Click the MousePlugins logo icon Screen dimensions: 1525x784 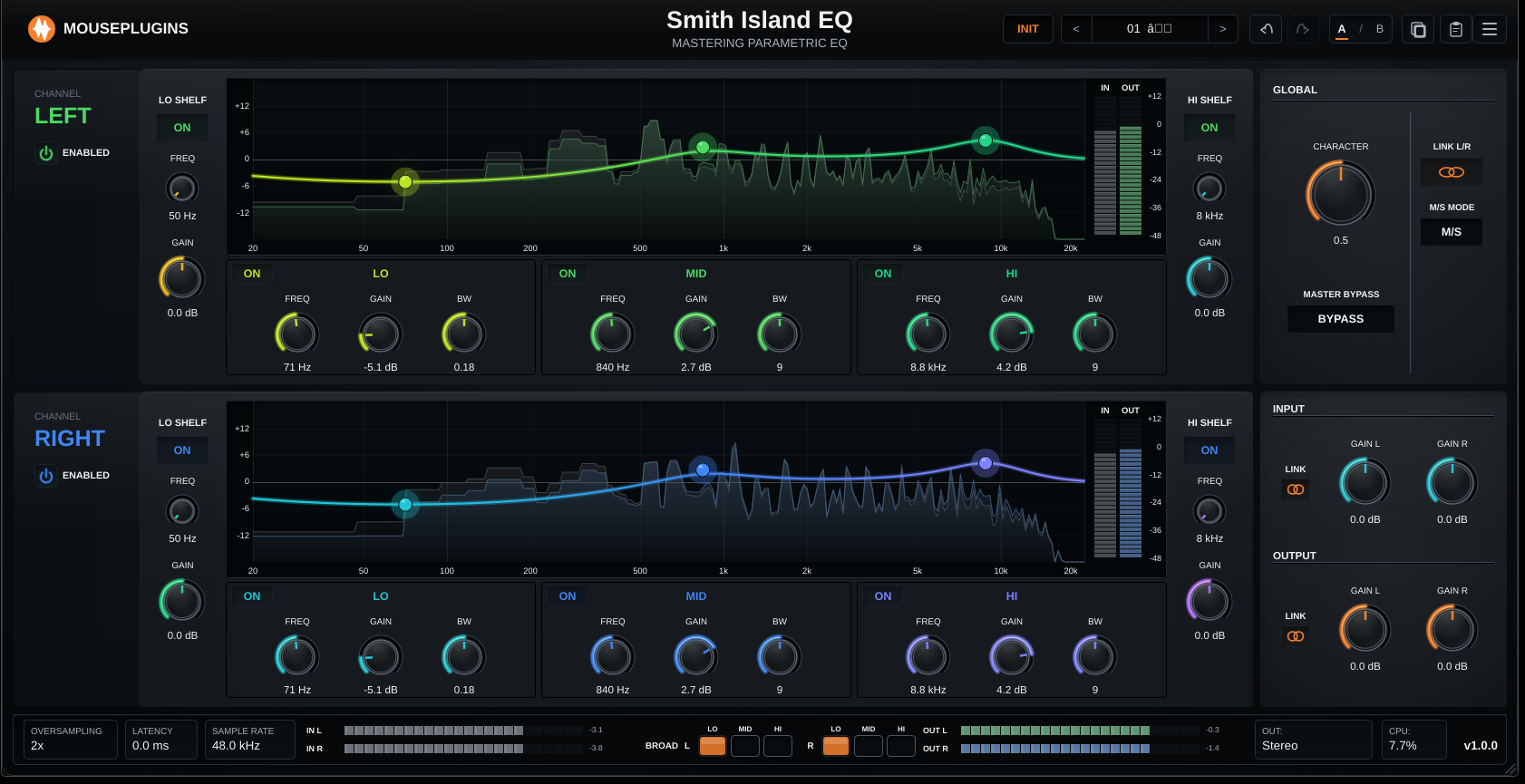(x=42, y=29)
